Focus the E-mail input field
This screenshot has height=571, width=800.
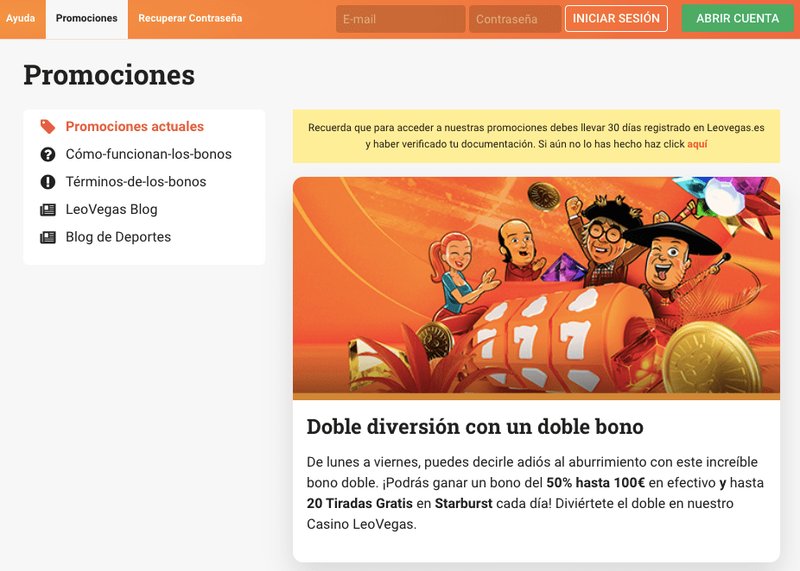pos(401,19)
